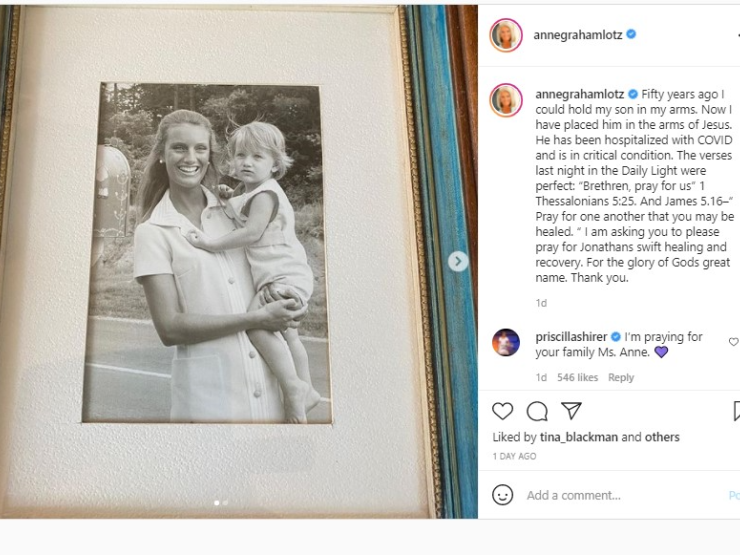This screenshot has width=740, height=555.
Task: Click the next photo arrow on image
Action: [458, 261]
